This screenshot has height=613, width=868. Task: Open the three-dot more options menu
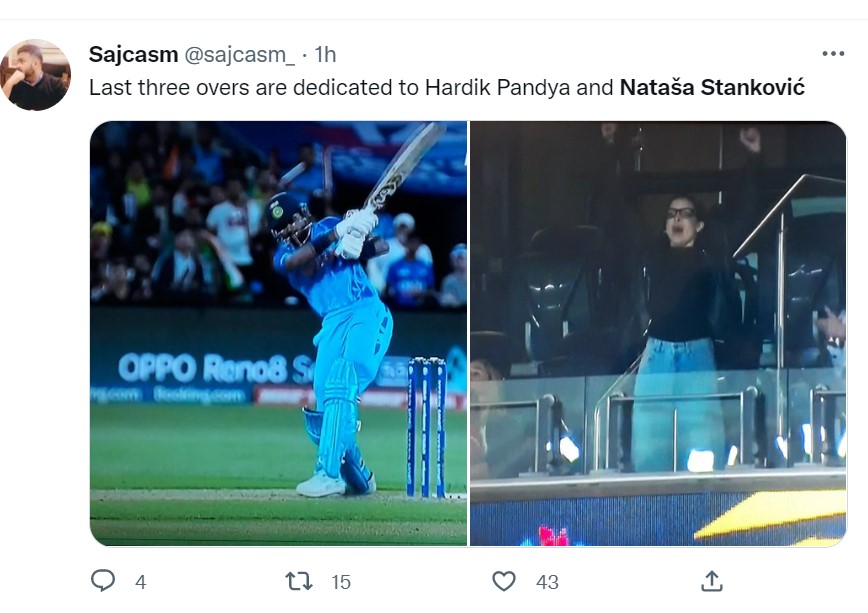click(833, 54)
